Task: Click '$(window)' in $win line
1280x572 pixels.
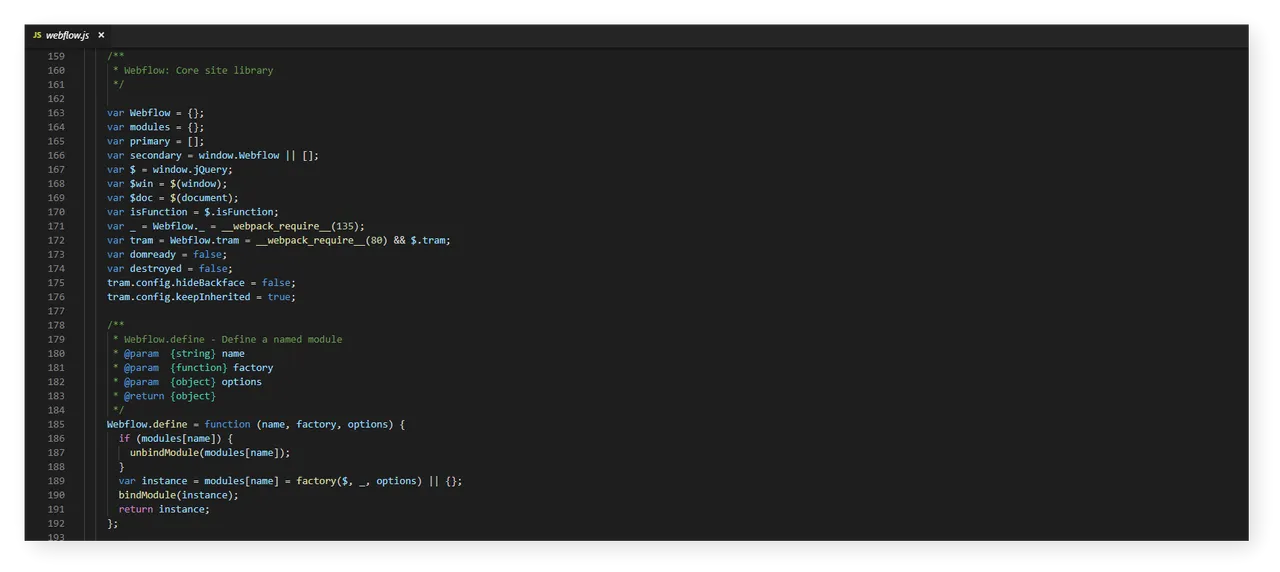Action: tap(198, 184)
